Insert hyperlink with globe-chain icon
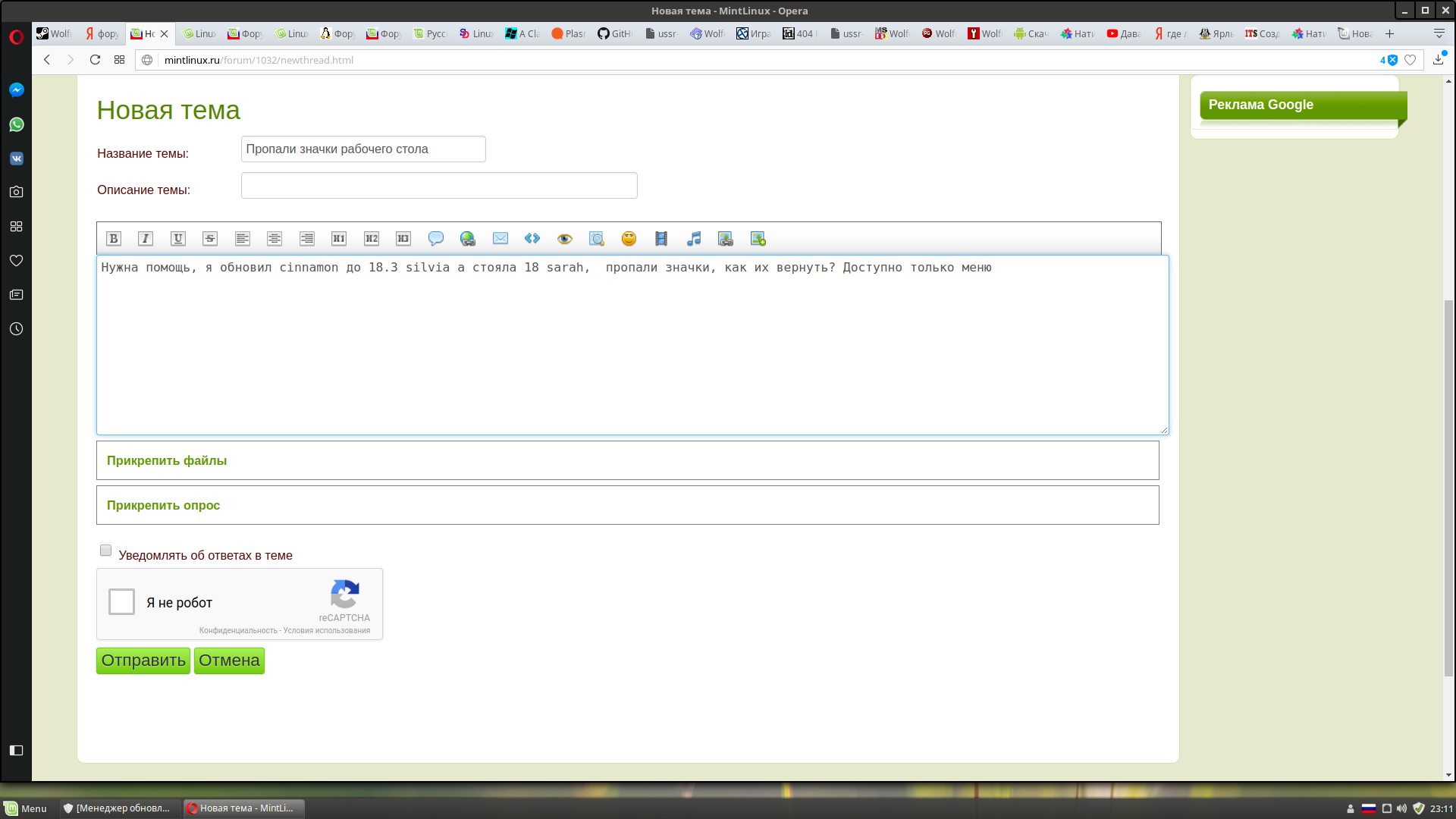Screen dimensions: 1456x819 (468, 239)
